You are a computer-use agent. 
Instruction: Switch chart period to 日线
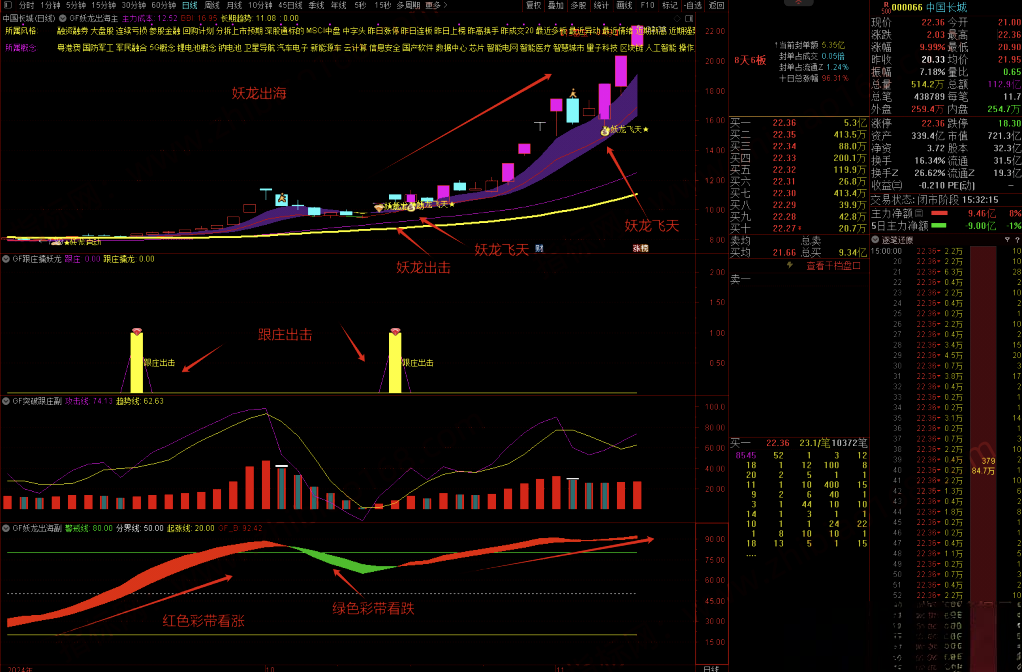point(189,5)
